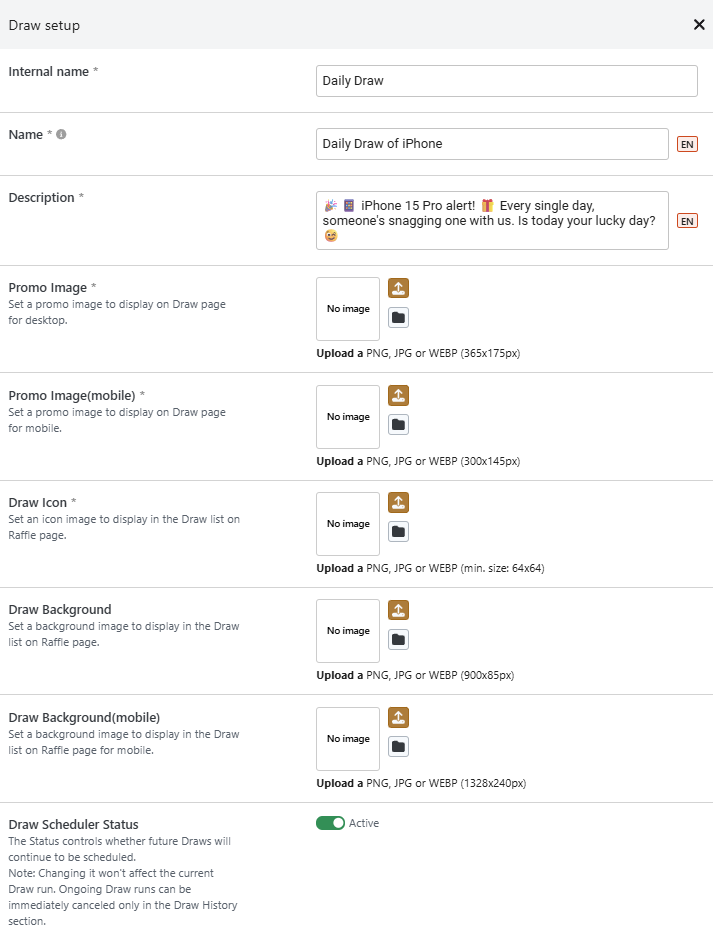The height and width of the screenshot is (936, 713).
Task: Click the Draw Icon preview placeholder
Action: (348, 524)
